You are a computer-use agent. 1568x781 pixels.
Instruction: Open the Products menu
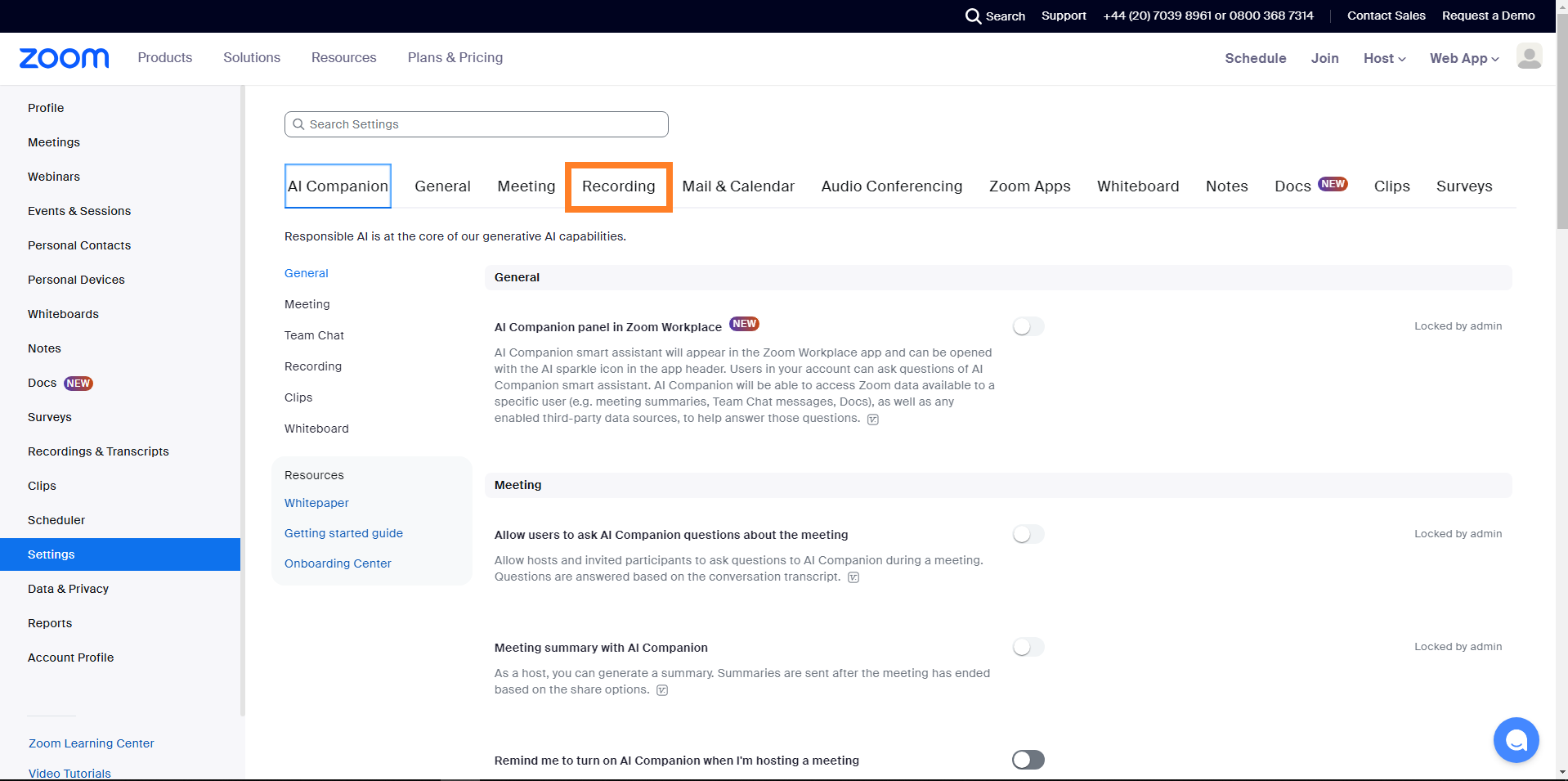(165, 57)
